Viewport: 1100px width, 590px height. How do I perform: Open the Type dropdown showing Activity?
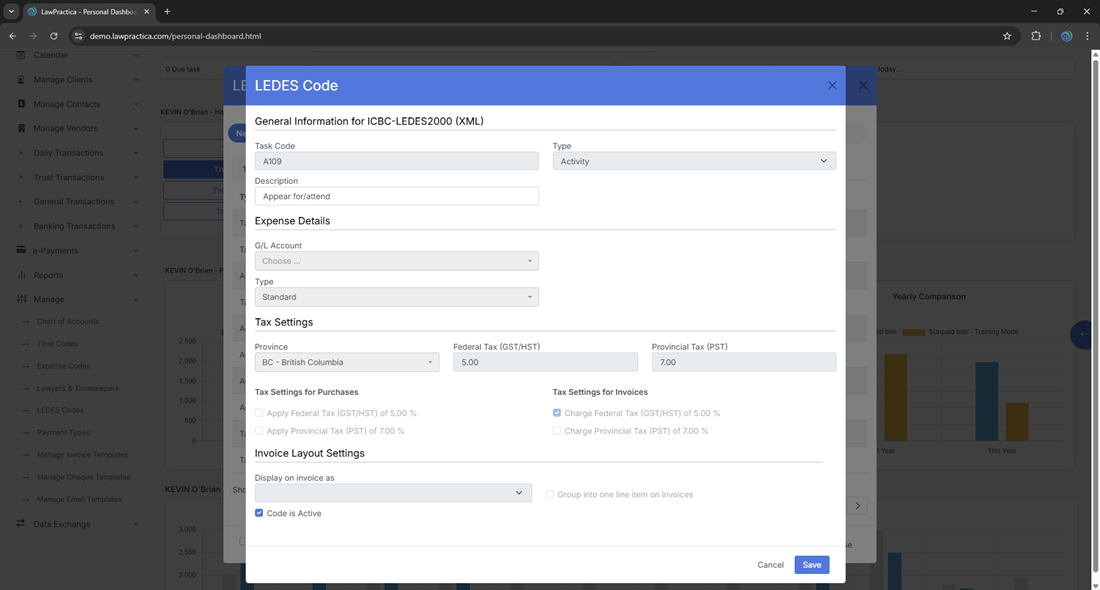[694, 161]
